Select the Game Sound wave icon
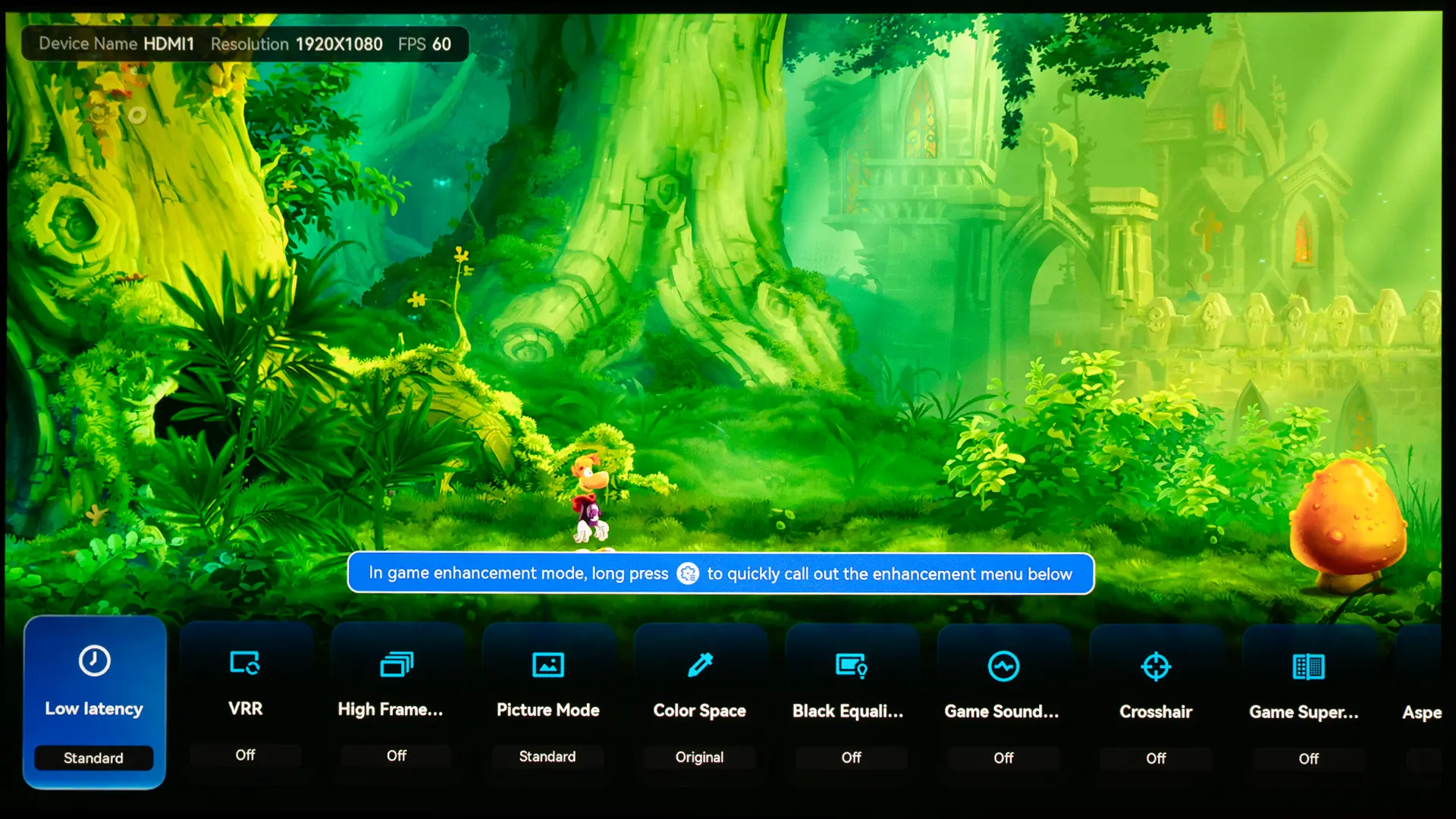 1003,667
